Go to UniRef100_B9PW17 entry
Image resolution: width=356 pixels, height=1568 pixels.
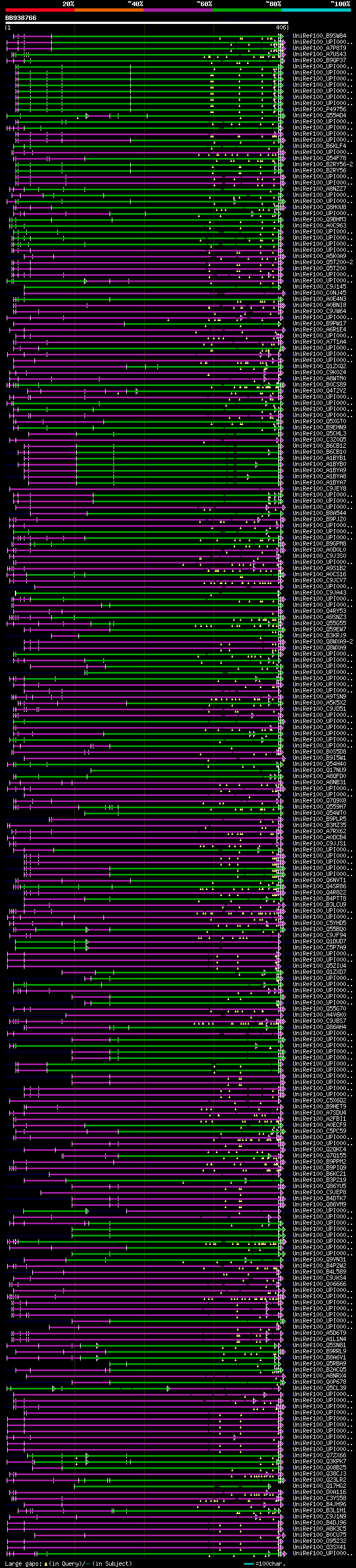tap(319, 323)
